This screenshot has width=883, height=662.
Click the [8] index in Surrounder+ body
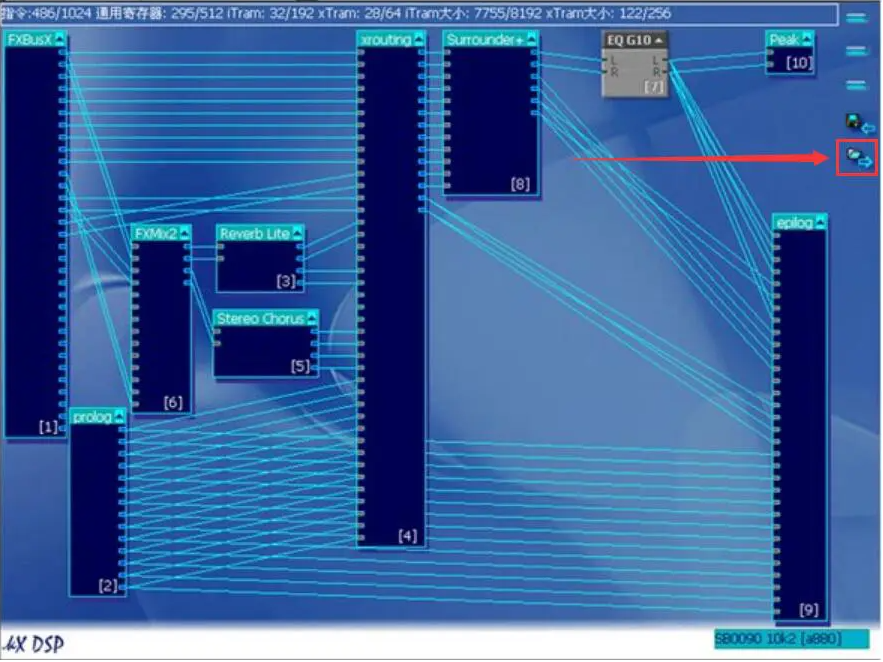pos(520,184)
